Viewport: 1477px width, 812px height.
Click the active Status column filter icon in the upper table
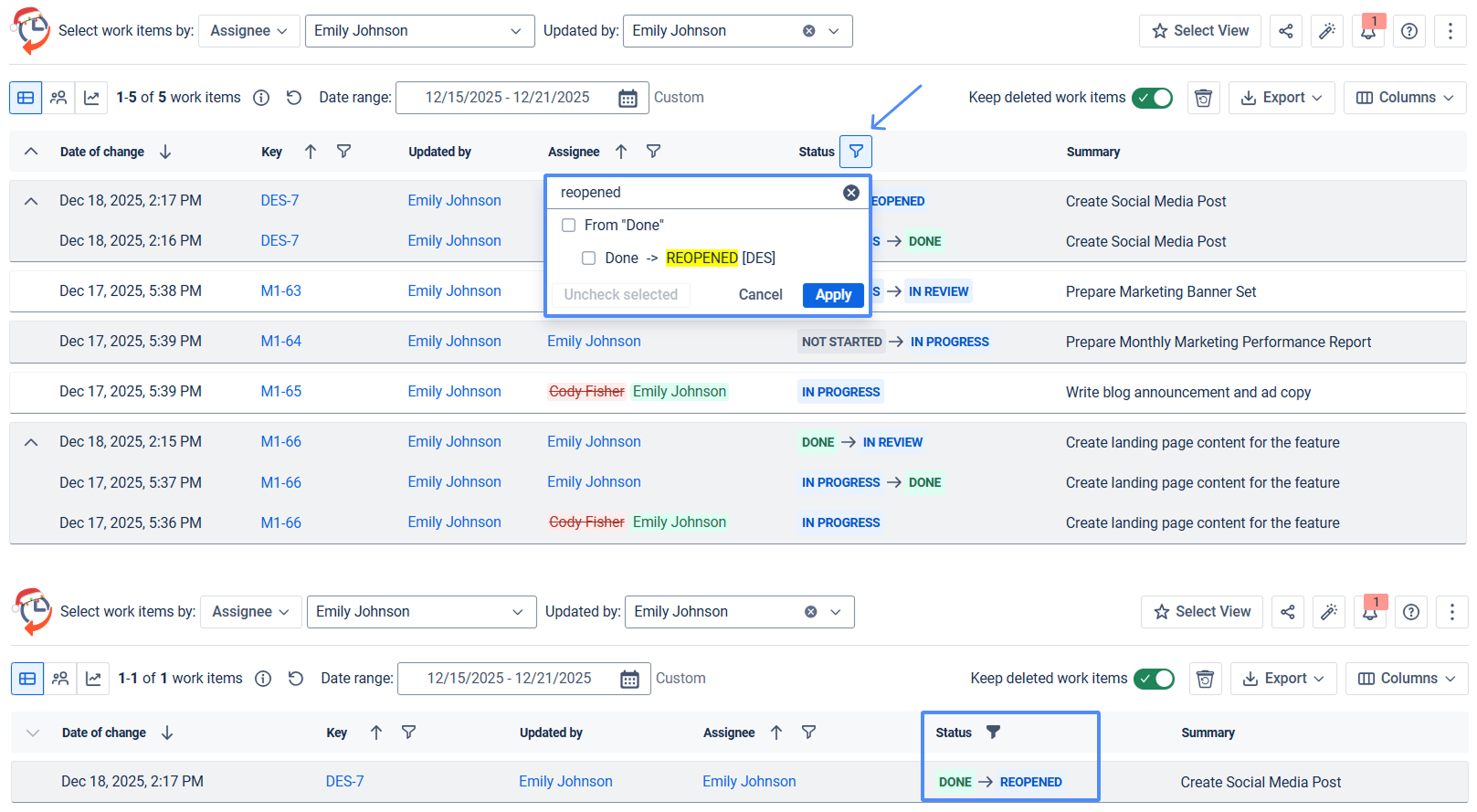click(x=856, y=152)
